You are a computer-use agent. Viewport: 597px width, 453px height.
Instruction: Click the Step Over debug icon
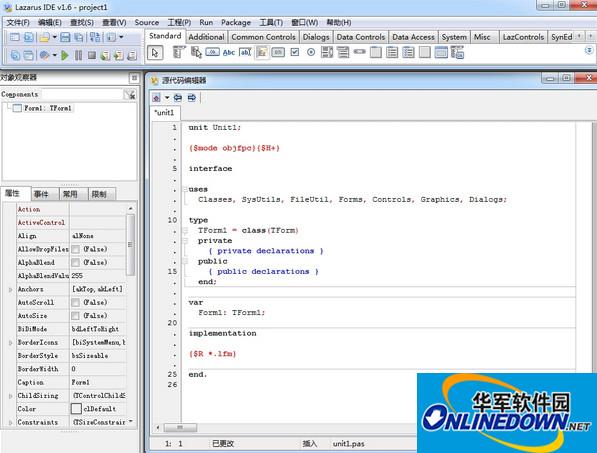tap(118, 56)
